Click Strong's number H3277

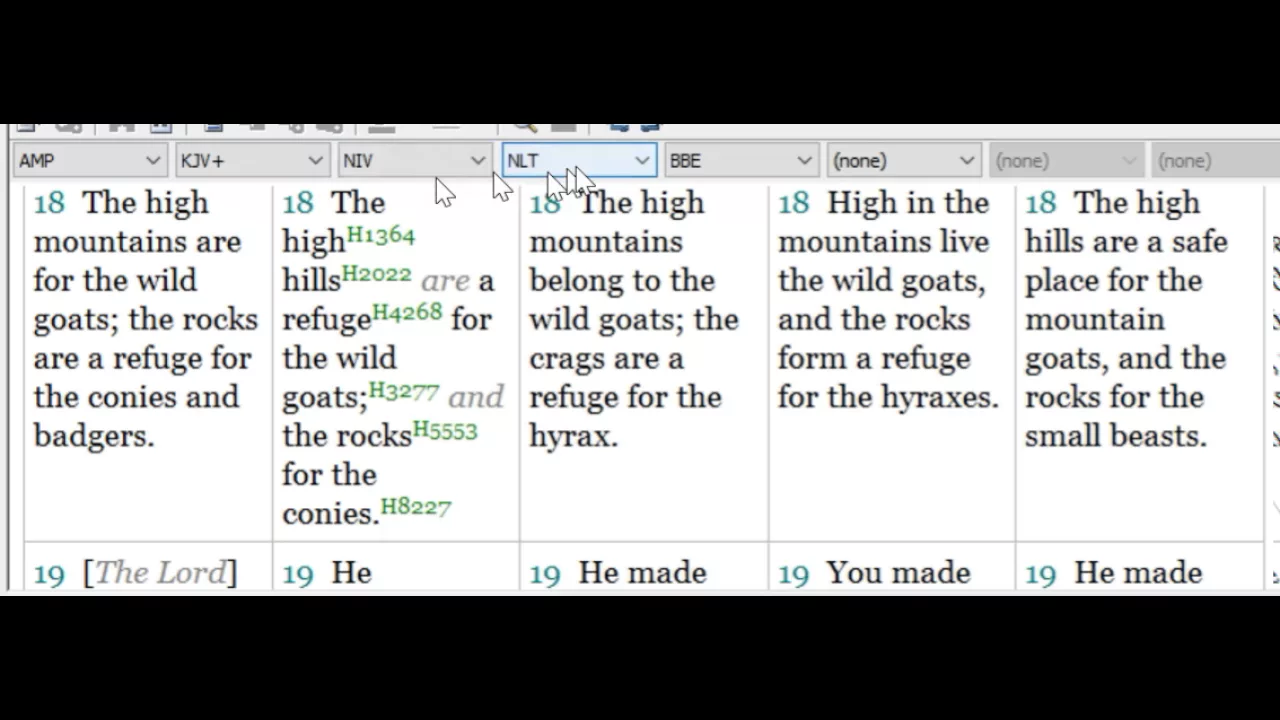tap(404, 391)
